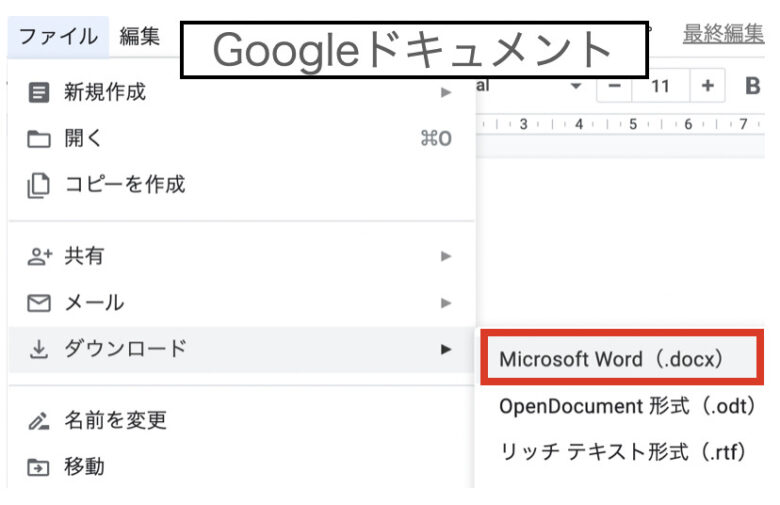Viewport: 780px width, 505px height.
Task: Download as リッチ テキスト形式 (.rtf)
Action: 623,452
